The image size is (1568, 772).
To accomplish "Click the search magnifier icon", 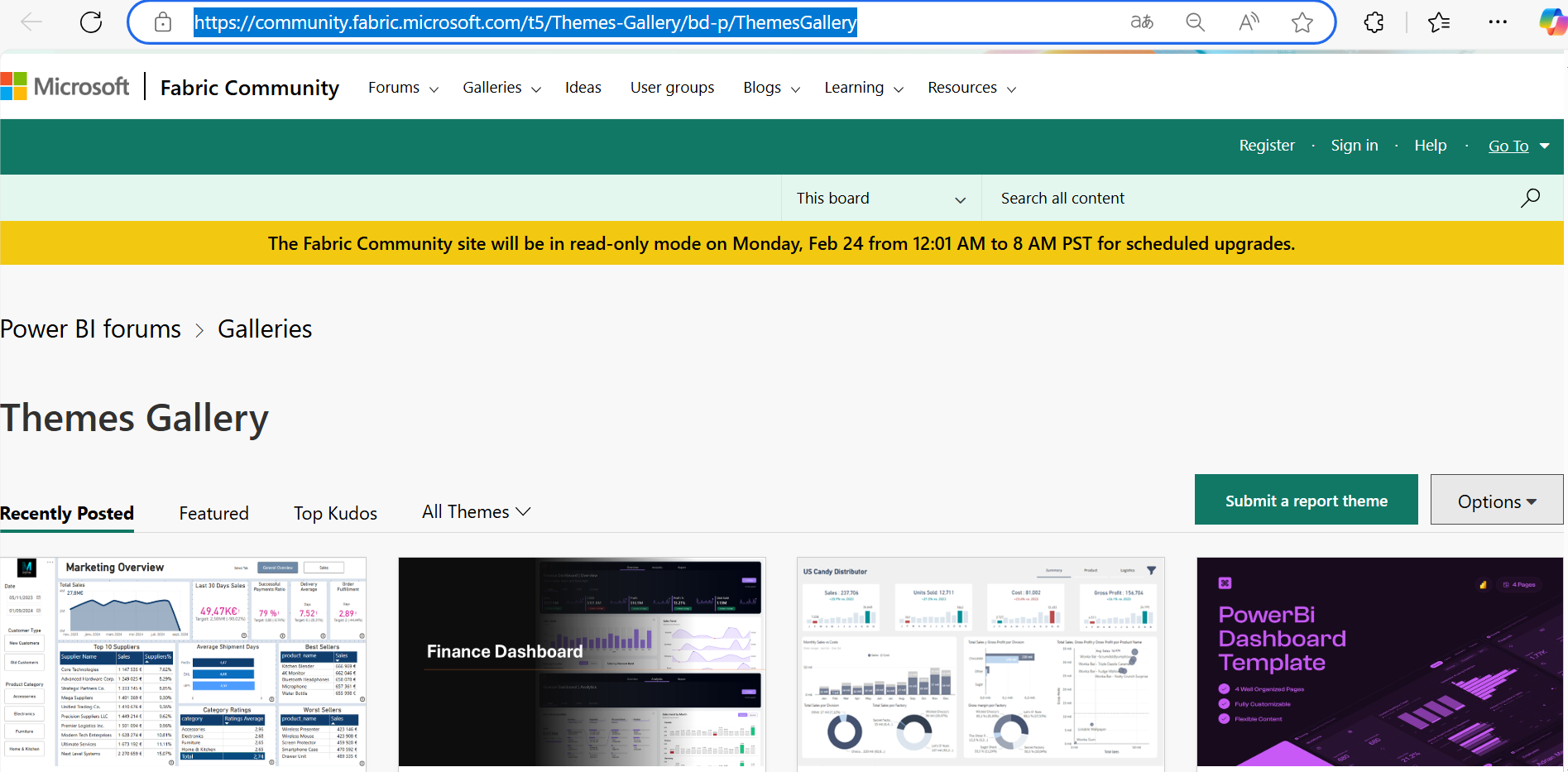I will (x=1530, y=198).
